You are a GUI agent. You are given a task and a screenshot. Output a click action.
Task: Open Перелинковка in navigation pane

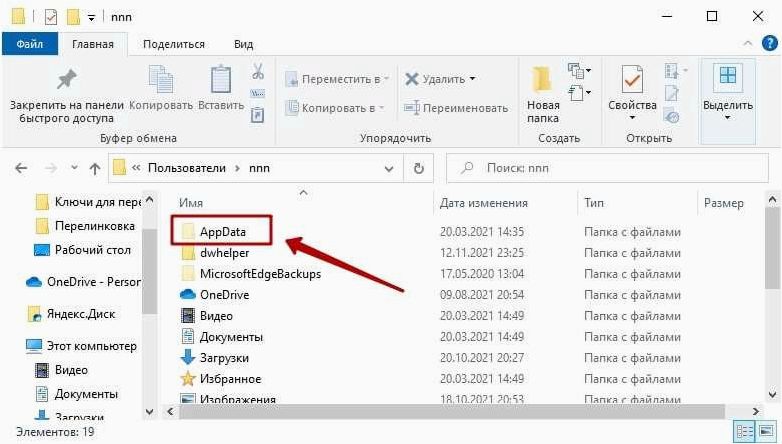tap(95, 226)
